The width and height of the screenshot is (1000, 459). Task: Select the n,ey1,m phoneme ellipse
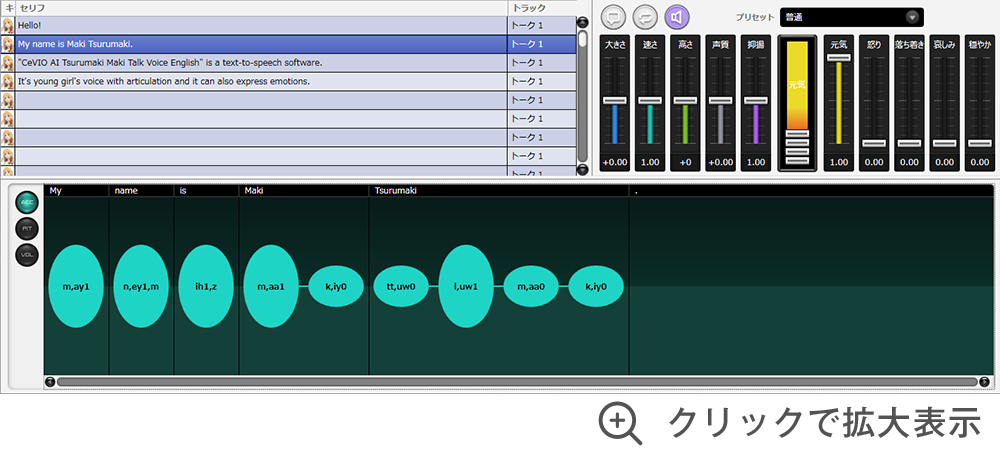point(141,286)
